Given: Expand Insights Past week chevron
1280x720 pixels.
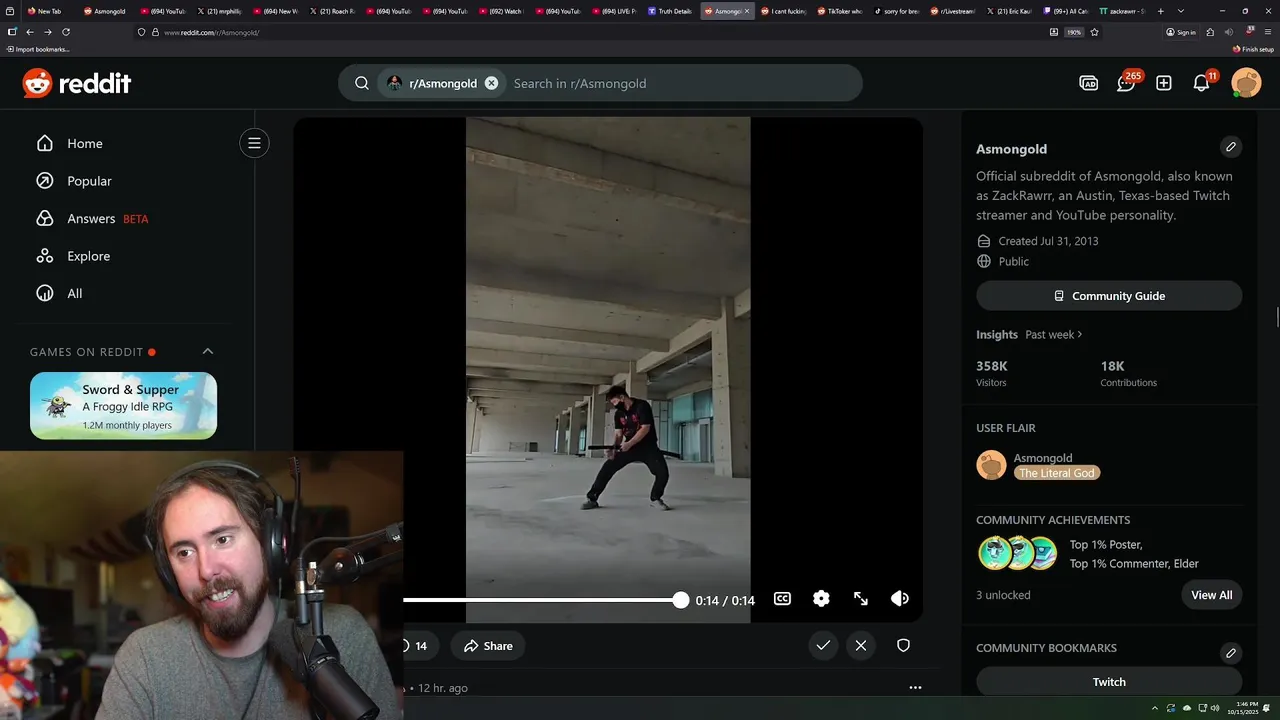Looking at the screenshot, I should coord(1080,334).
